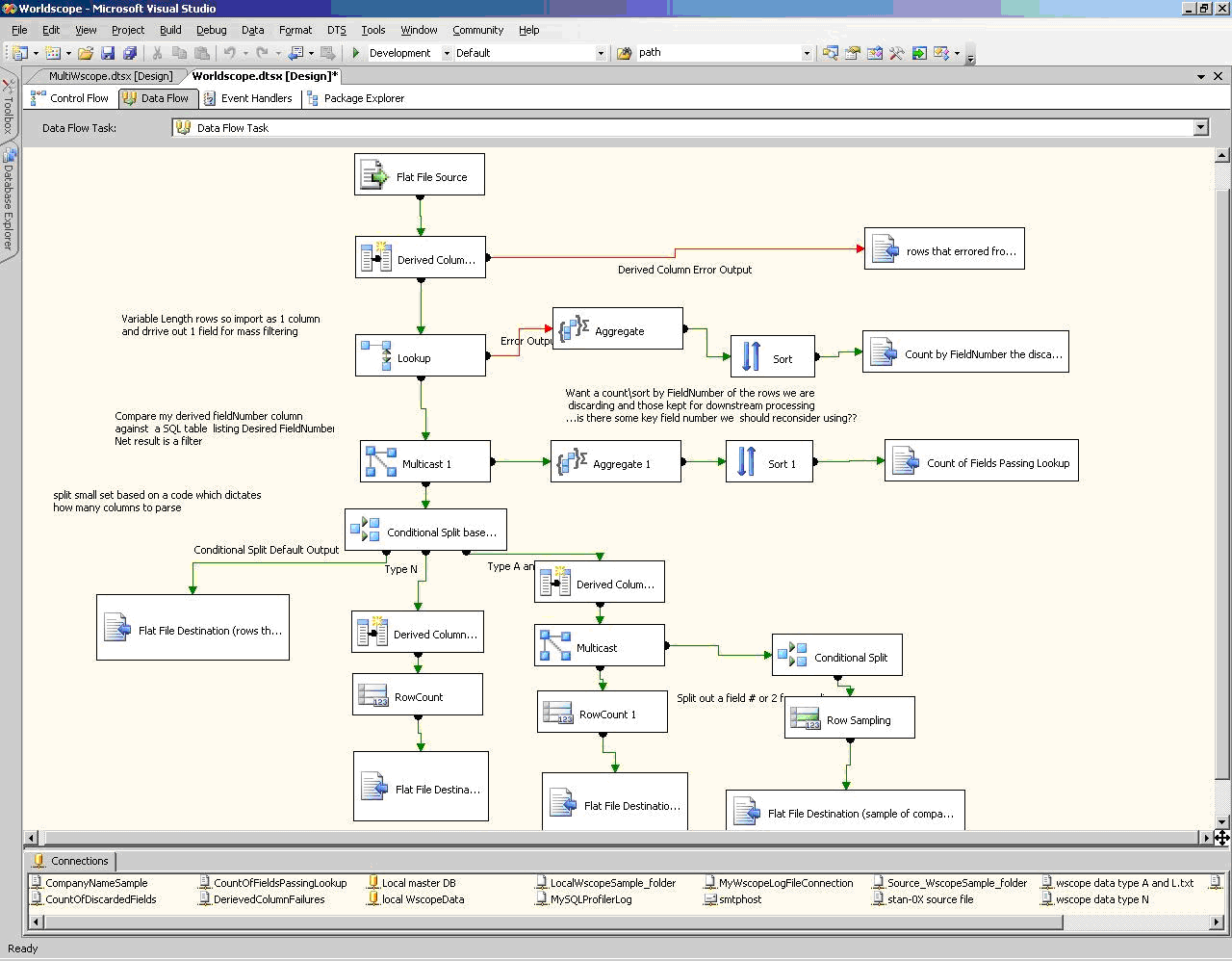Select the Flat File Source component
The height and width of the screenshot is (961, 1232).
pos(419,175)
